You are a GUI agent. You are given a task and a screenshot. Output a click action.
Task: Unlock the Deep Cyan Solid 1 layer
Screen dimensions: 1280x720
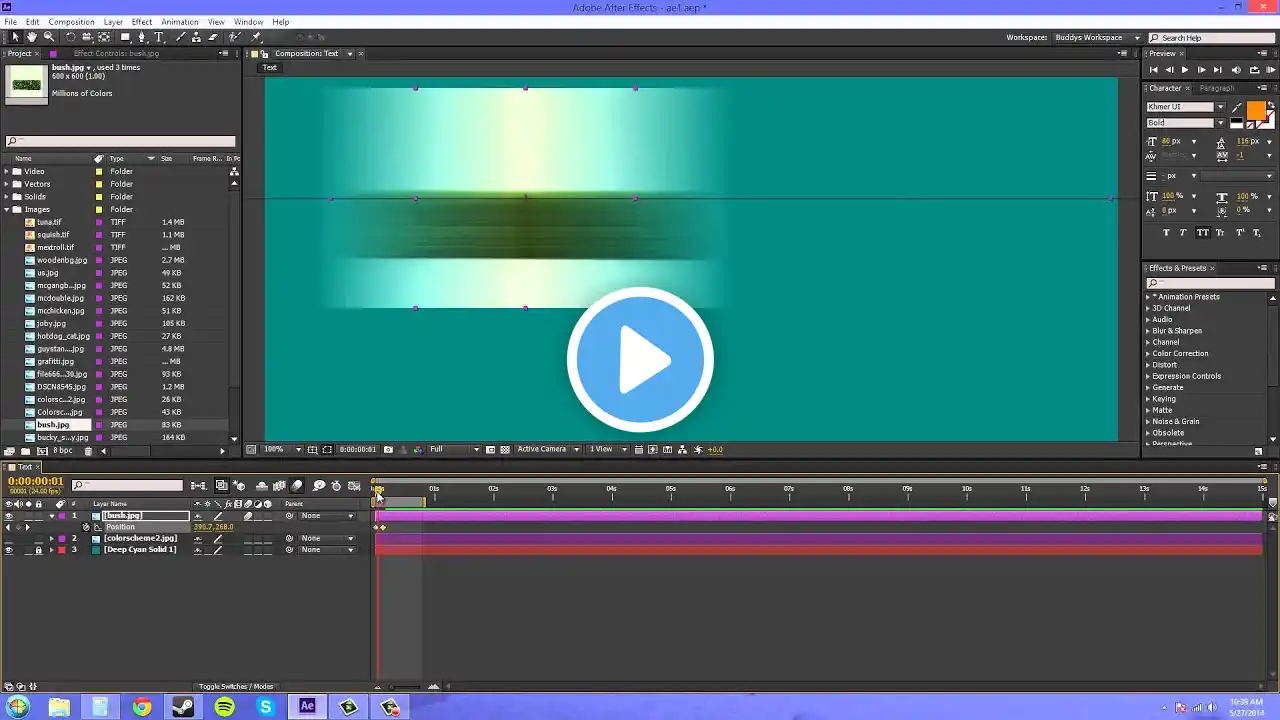tap(38, 550)
